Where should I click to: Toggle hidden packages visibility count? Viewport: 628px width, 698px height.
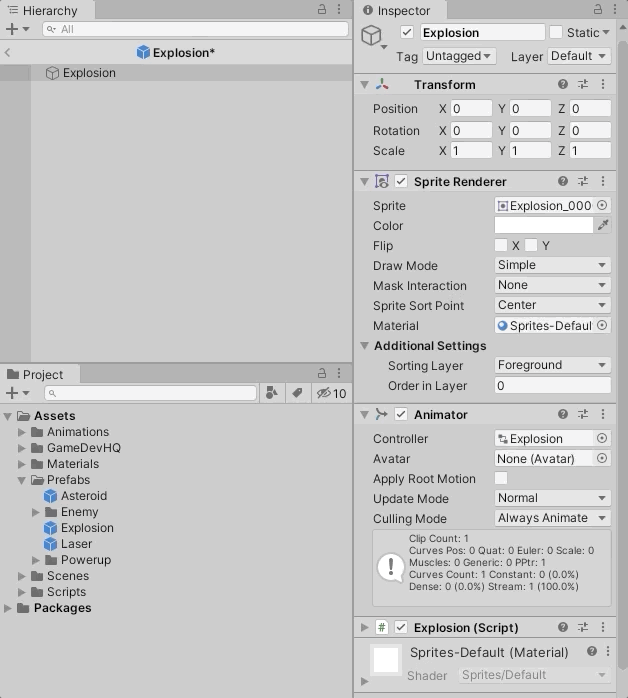331,393
